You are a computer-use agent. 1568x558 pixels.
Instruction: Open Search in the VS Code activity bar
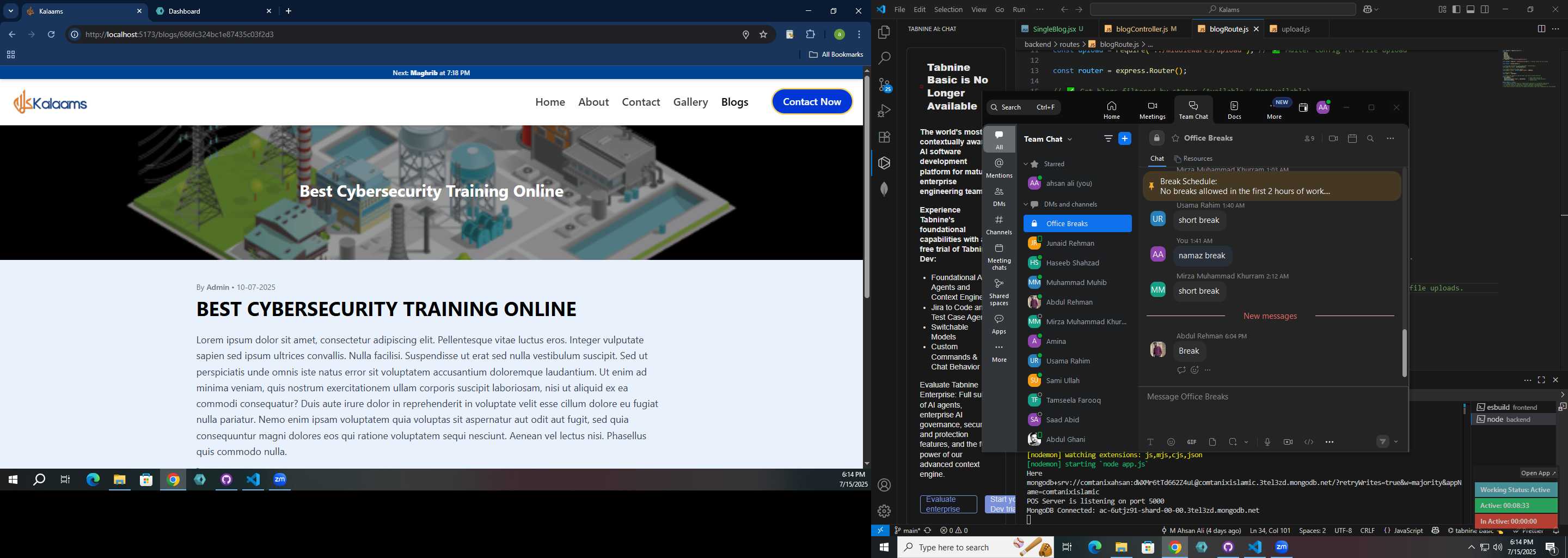[x=884, y=58]
